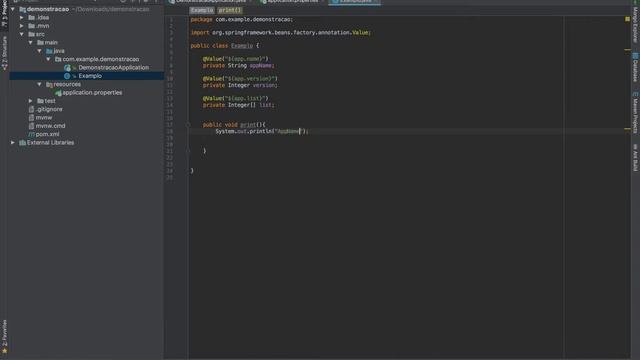
Task: Click the package declaration line
Action: point(242,20)
